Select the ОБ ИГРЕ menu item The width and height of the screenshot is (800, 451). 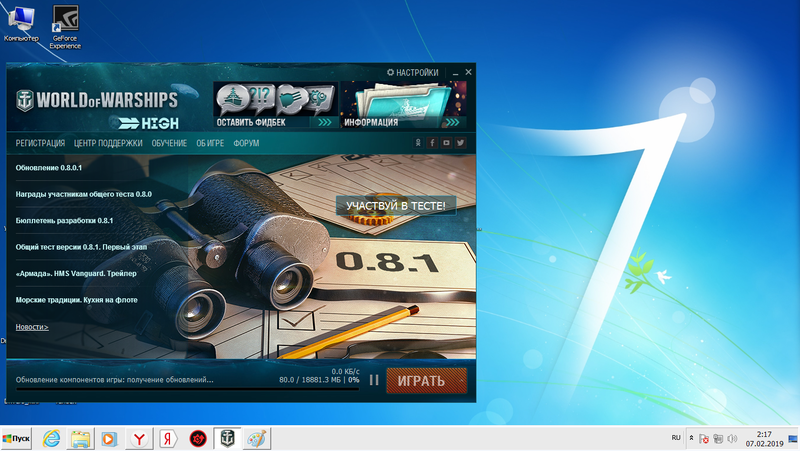tap(210, 143)
